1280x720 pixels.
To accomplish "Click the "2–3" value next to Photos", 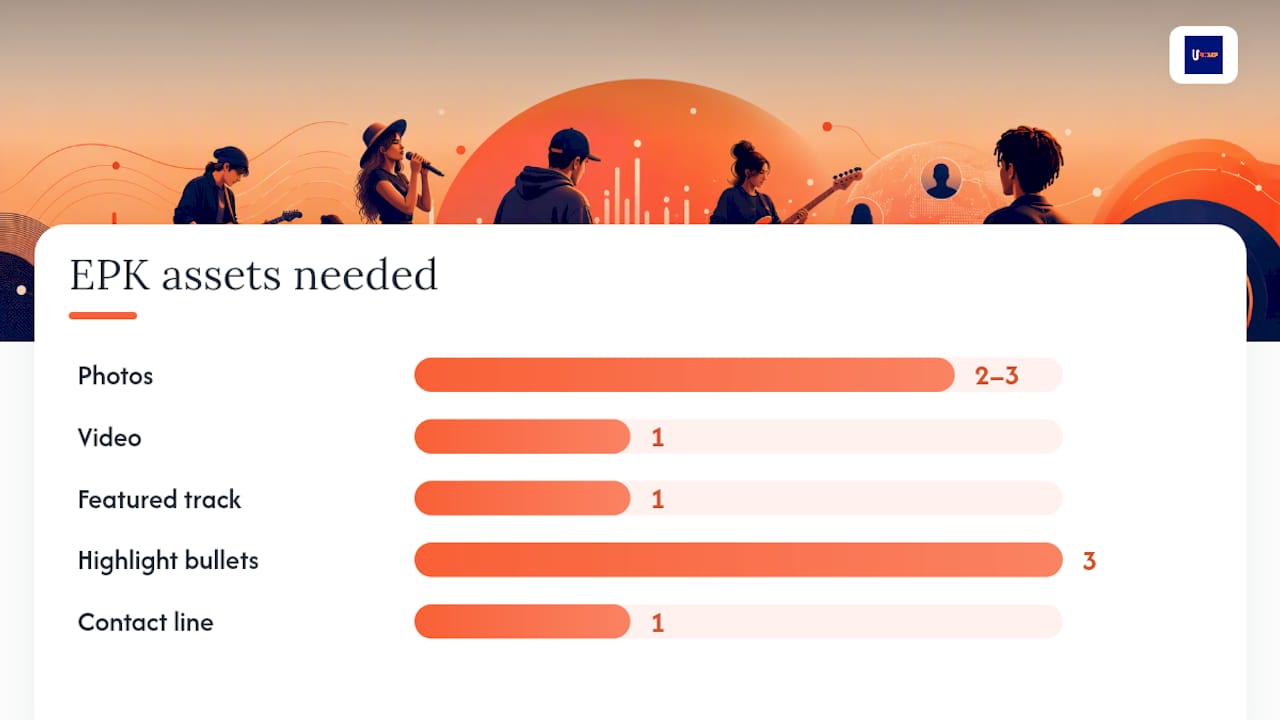I will 997,376.
